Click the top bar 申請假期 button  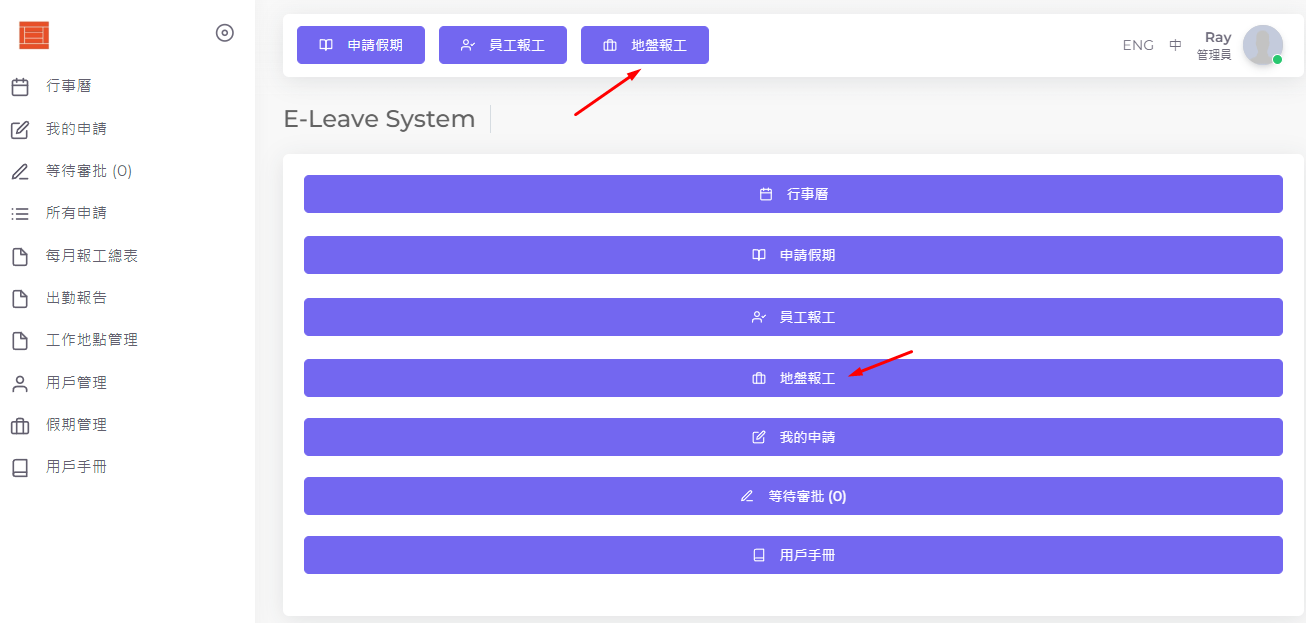click(x=361, y=45)
